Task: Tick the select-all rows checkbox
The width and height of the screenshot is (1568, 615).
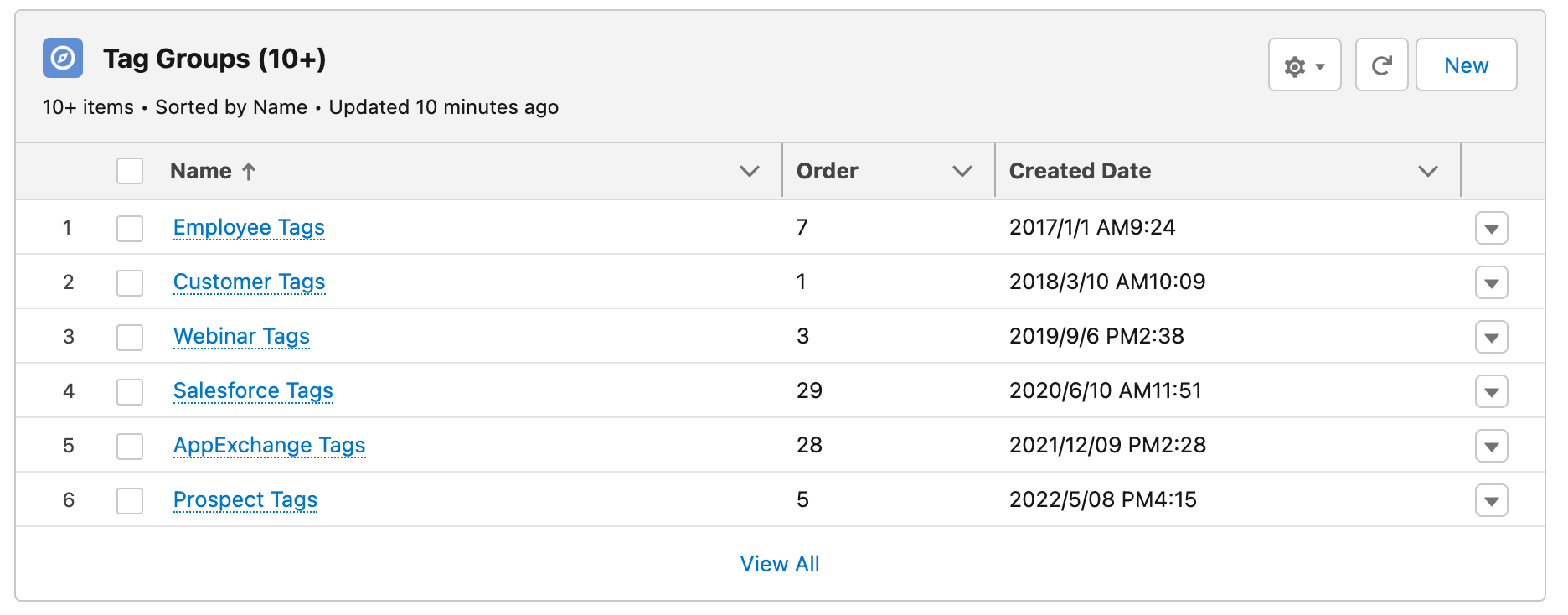Action: click(130, 171)
